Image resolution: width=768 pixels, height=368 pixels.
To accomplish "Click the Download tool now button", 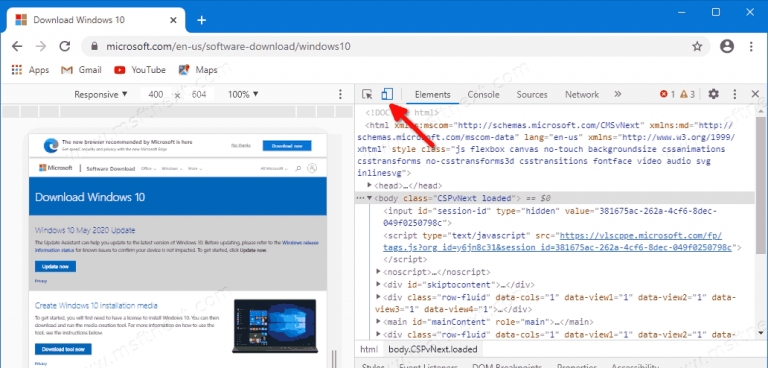I will [x=63, y=349].
